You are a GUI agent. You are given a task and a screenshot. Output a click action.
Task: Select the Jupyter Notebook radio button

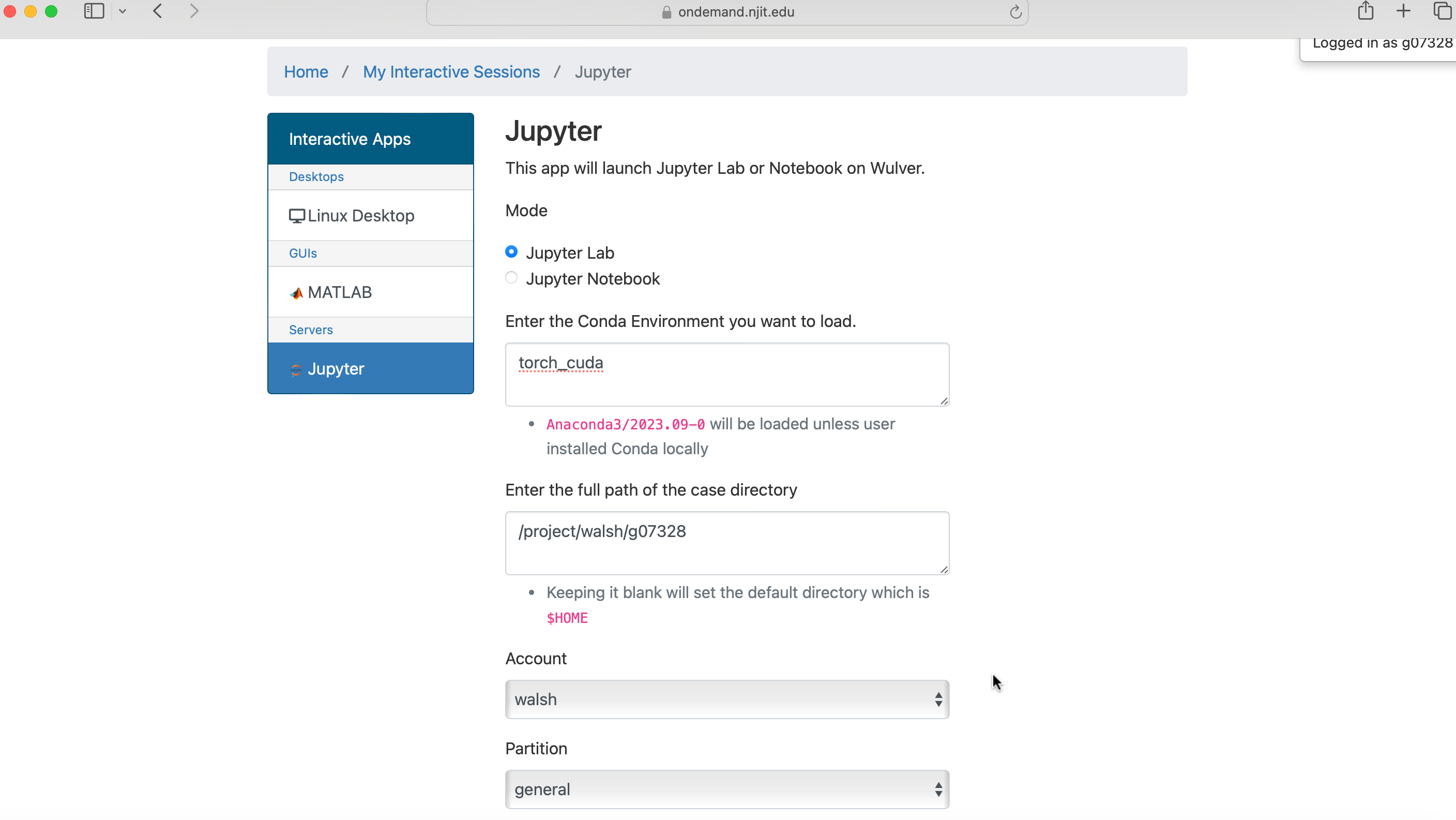click(512, 278)
